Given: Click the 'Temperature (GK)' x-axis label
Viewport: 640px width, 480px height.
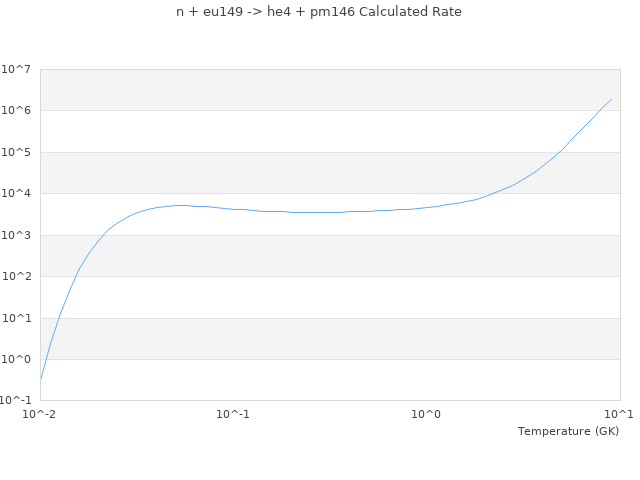Looking at the screenshot, I should pos(568,431).
